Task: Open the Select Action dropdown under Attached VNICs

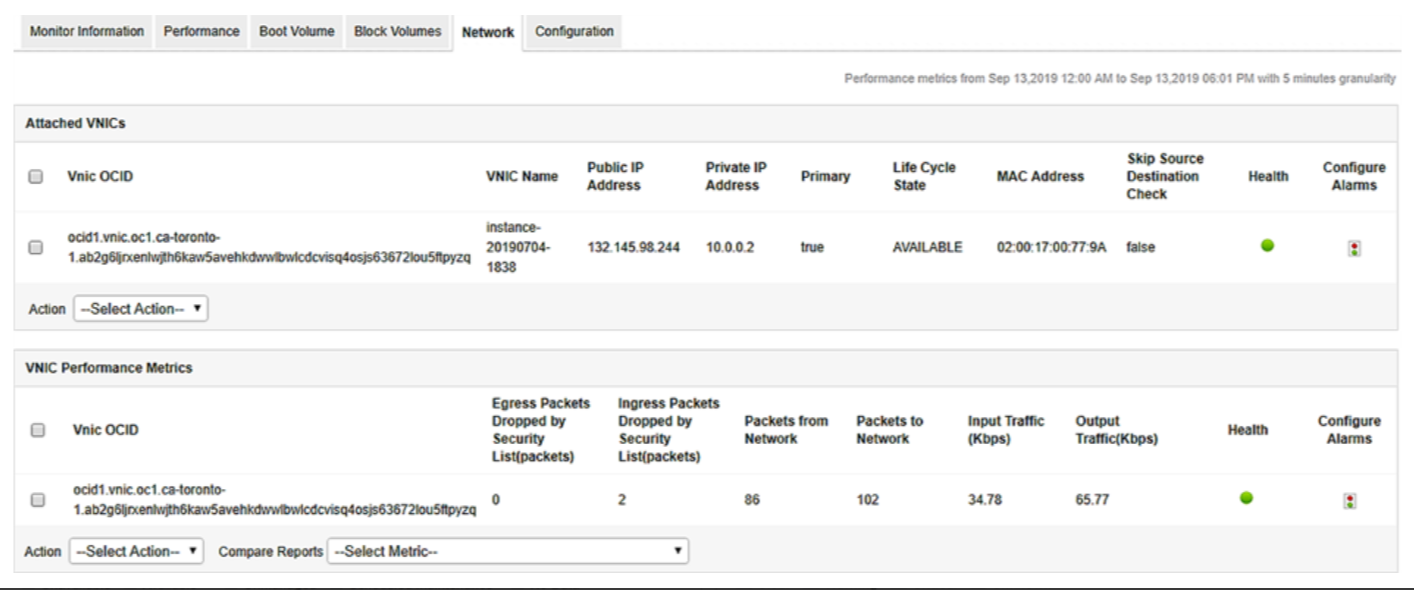Action: tap(140, 309)
